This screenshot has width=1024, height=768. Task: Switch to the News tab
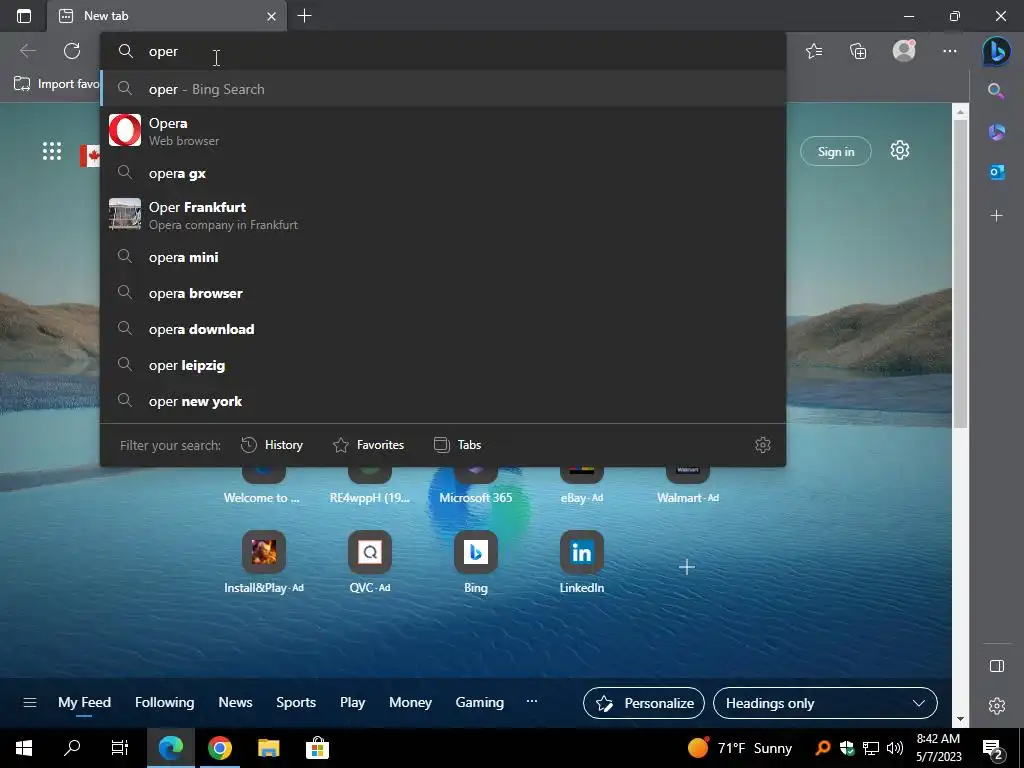[x=235, y=703]
